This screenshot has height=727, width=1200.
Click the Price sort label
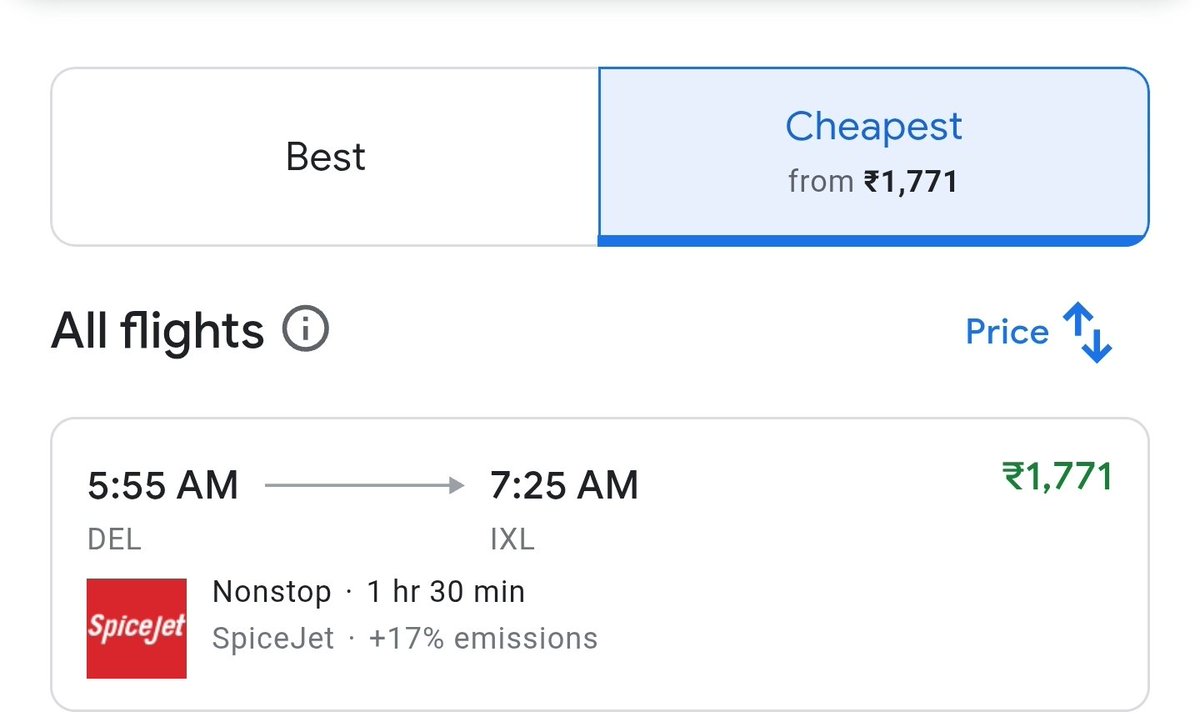[x=1006, y=332]
